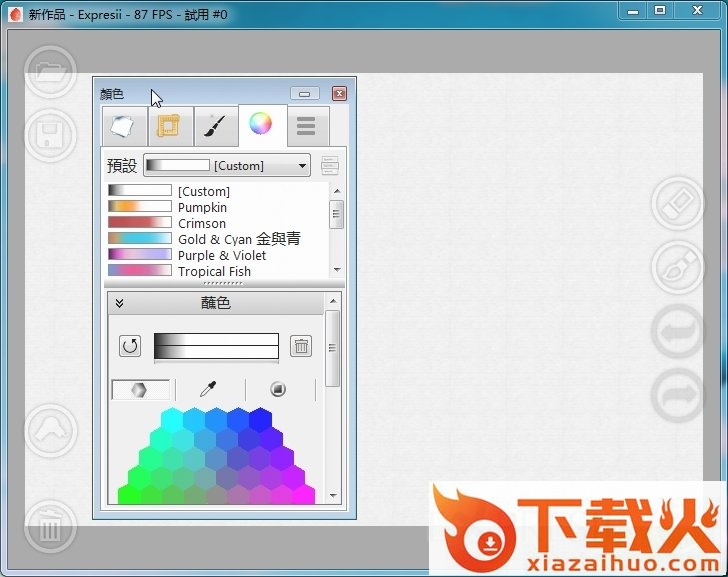Click the gradient color bar
This screenshot has width=728, height=577.
pyautogui.click(x=216, y=346)
